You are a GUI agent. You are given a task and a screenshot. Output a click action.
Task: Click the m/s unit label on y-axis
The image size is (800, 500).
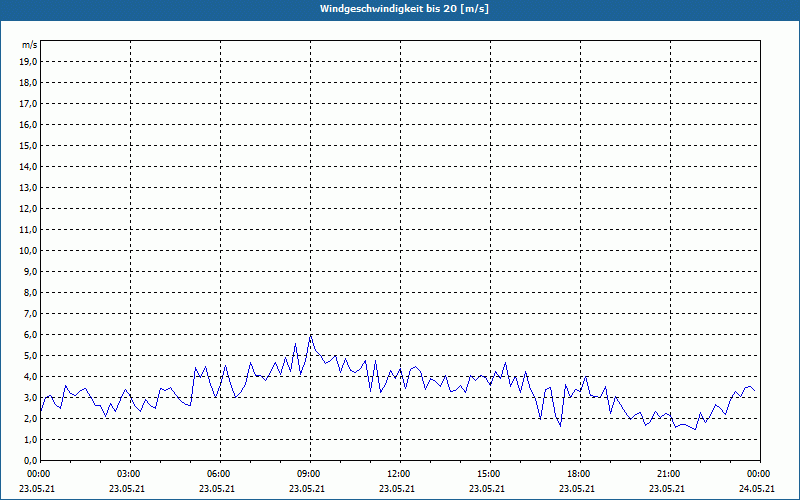(x=30, y=45)
